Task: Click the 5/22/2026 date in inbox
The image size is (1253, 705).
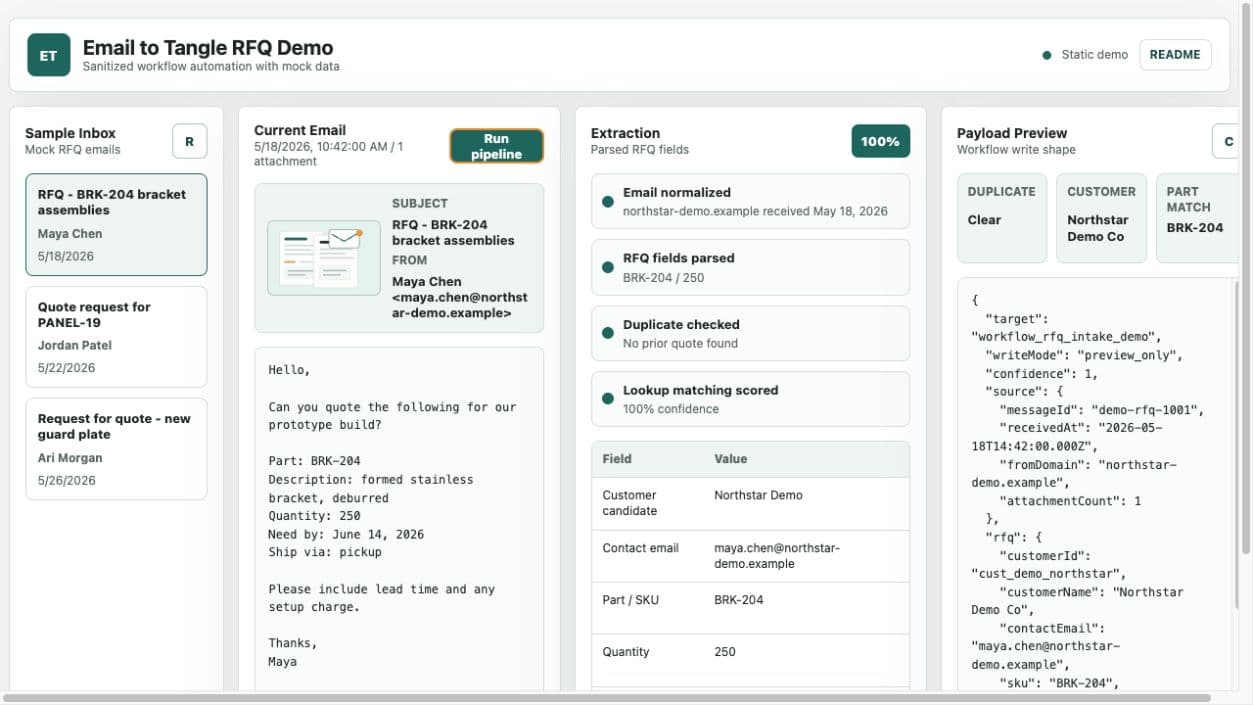Action: [x=67, y=368]
